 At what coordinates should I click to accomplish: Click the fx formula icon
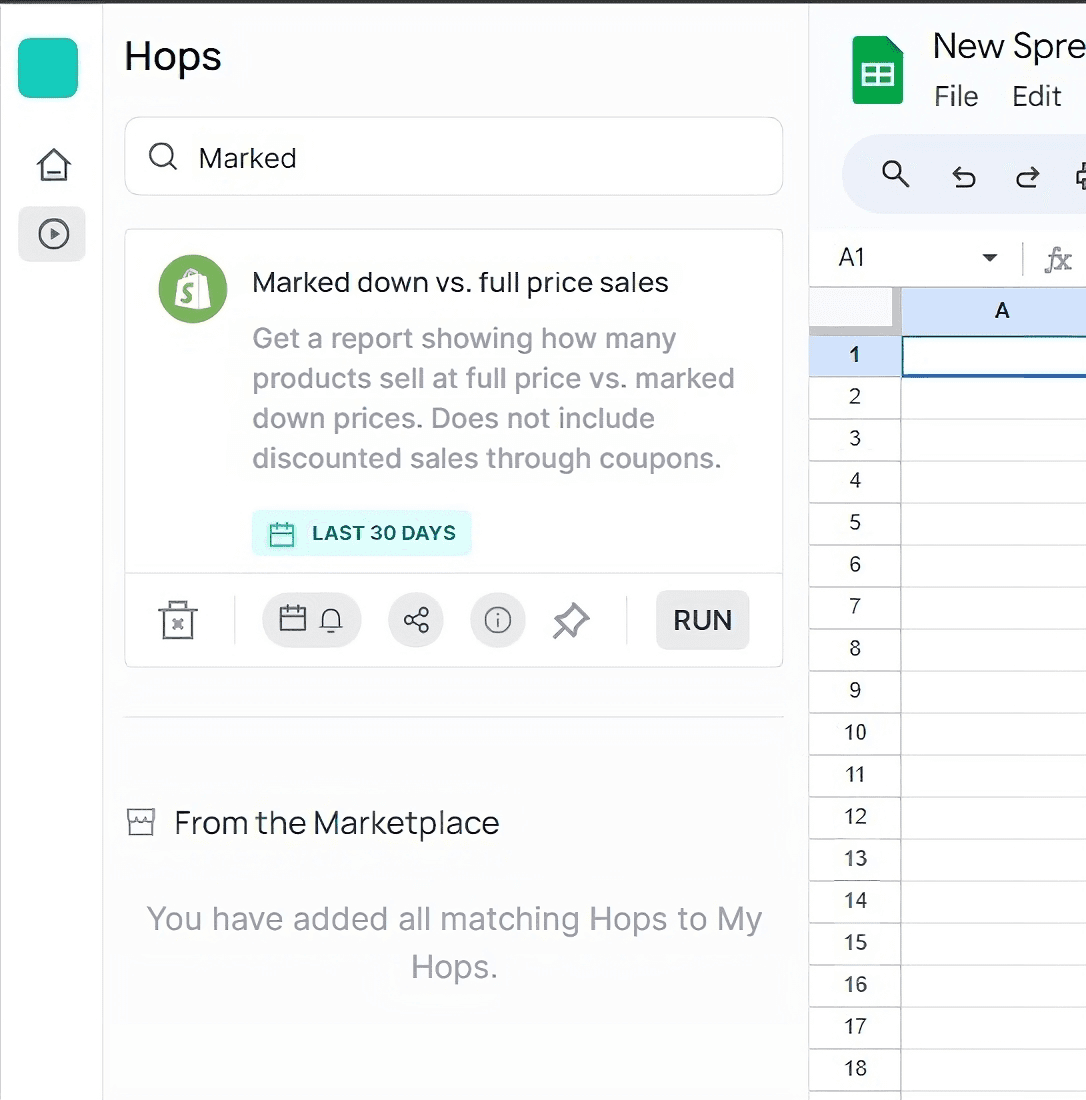pos(1057,260)
